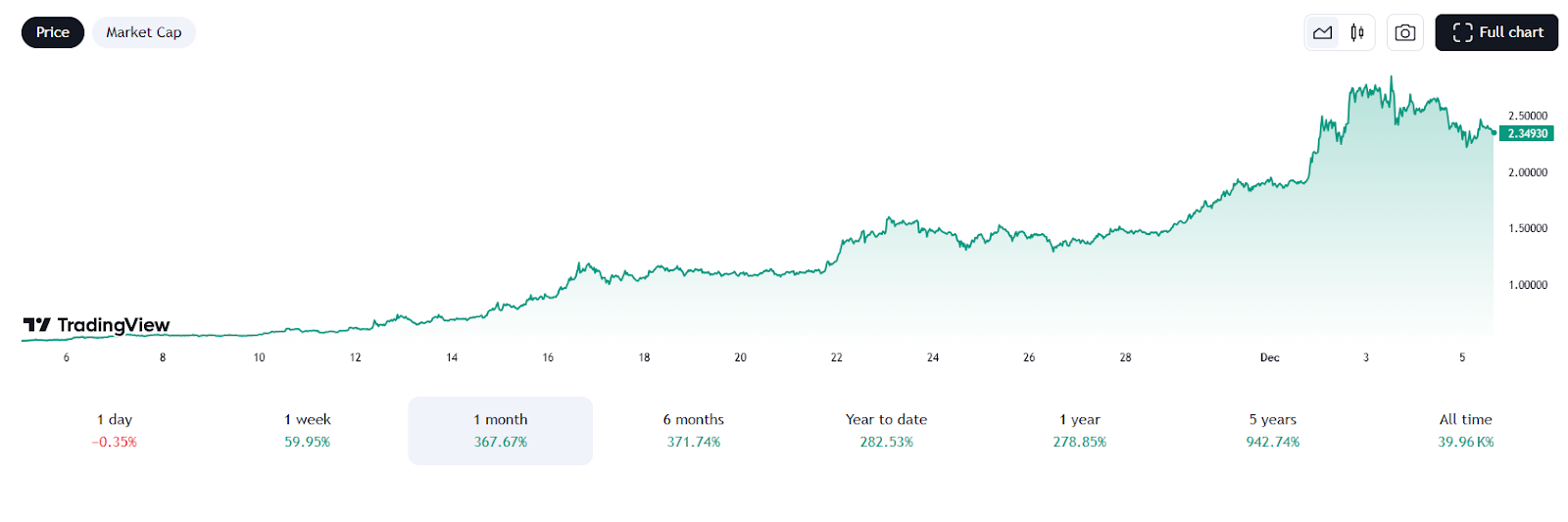Screen dimensions: 1568x522
Task: Click the 1.00000 price axis label
Action: (x=1528, y=285)
